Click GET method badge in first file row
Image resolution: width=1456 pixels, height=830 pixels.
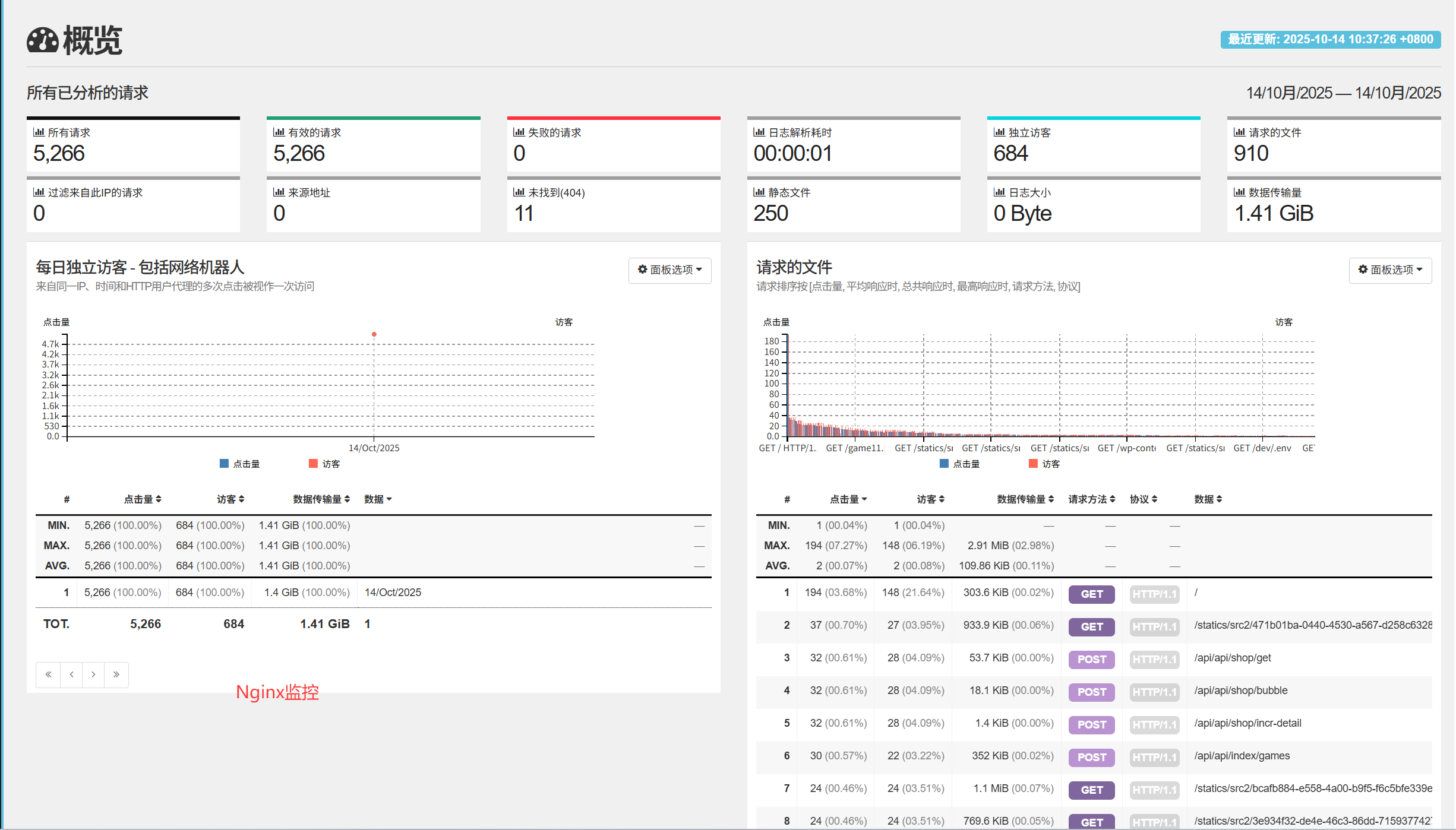[x=1091, y=594]
